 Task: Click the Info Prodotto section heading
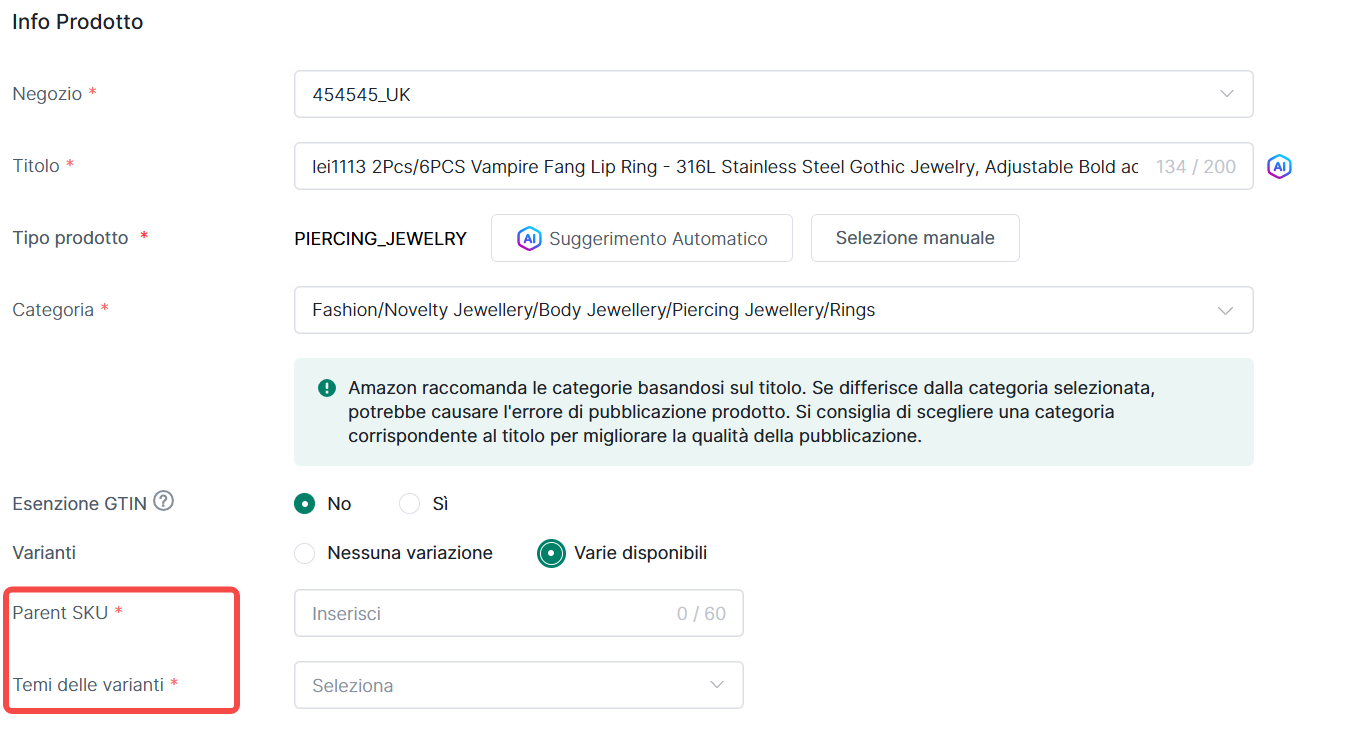[x=77, y=22]
